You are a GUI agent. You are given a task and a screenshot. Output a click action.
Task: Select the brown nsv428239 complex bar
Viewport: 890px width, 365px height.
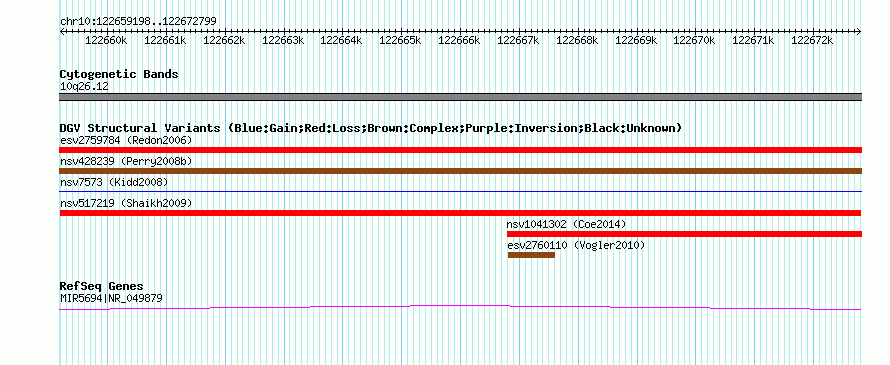coord(460,171)
